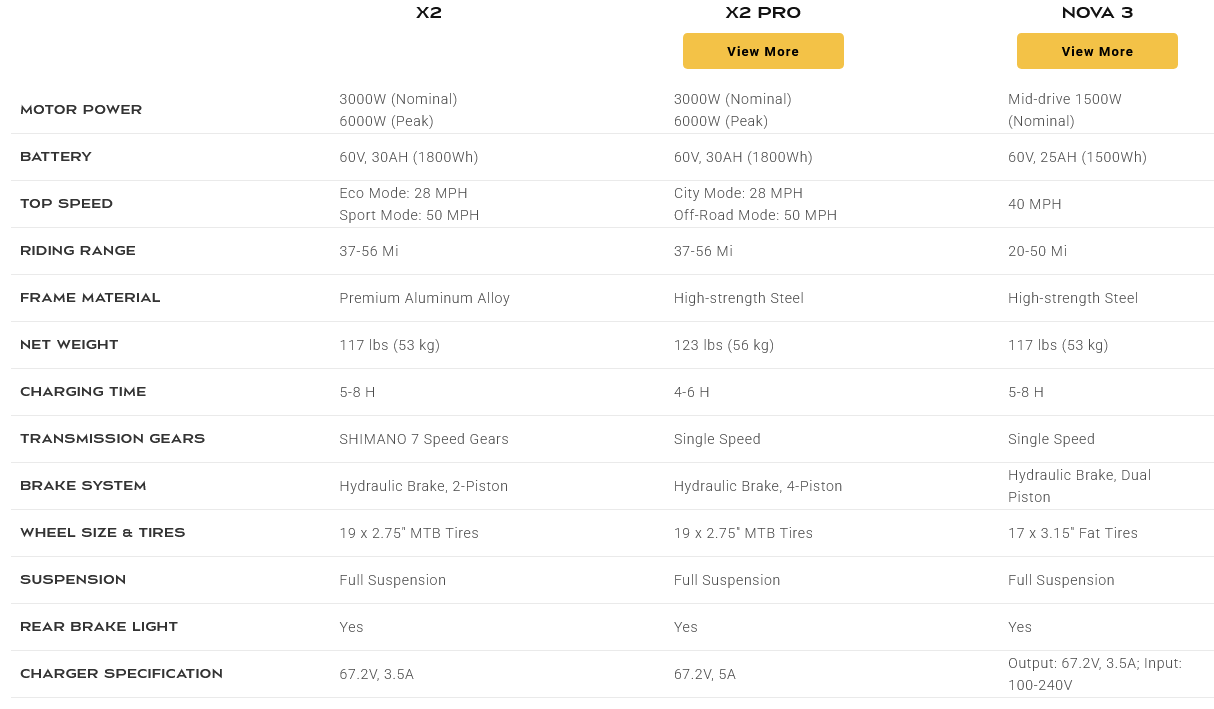Select the NOVA 3 column heading
1214x709 pixels.
1097,13
